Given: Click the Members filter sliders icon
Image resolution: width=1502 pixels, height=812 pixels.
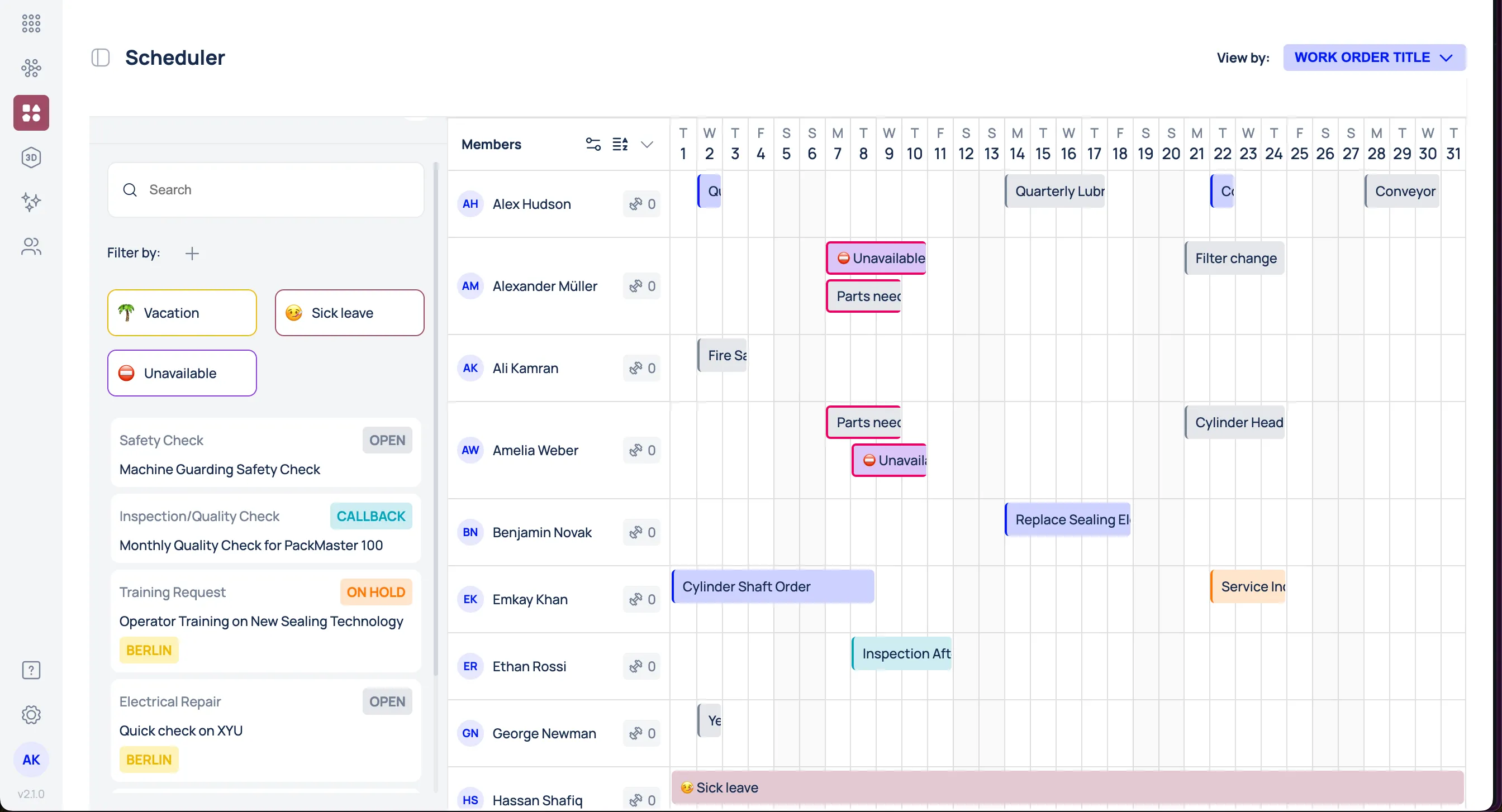Looking at the screenshot, I should coord(593,144).
